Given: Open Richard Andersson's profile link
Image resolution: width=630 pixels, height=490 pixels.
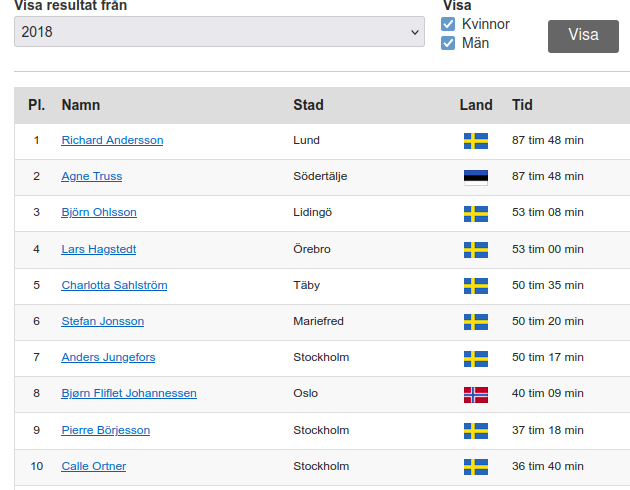Looking at the screenshot, I should coord(112,141).
